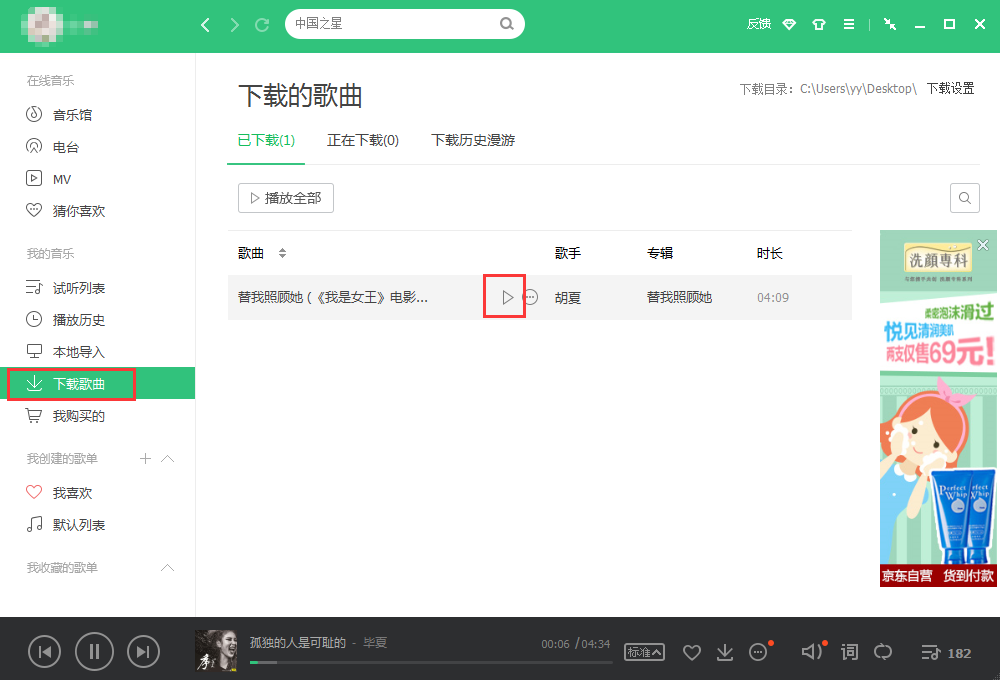This screenshot has height=680, width=1000.
Task: Open the play queue with 182 songs
Action: (945, 652)
